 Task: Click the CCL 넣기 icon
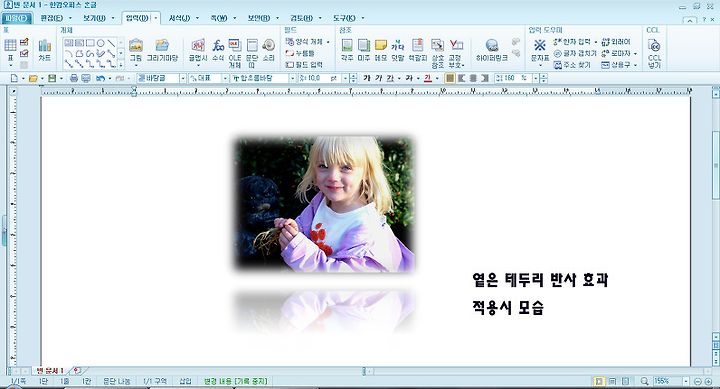pyautogui.click(x=654, y=52)
